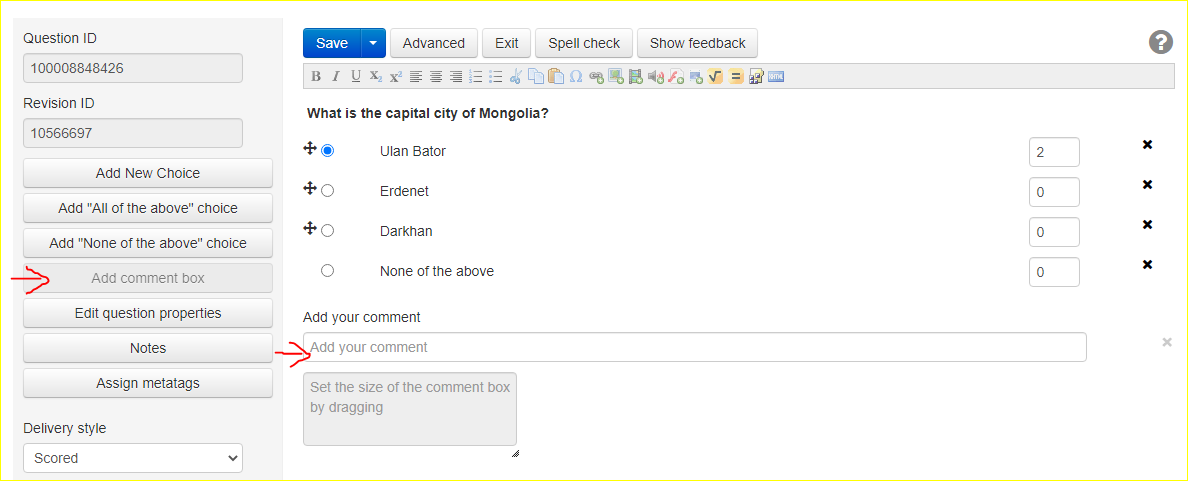This screenshot has height=481, width=1188.
Task: Click the Ulan Bator score field
Action: [1054, 152]
